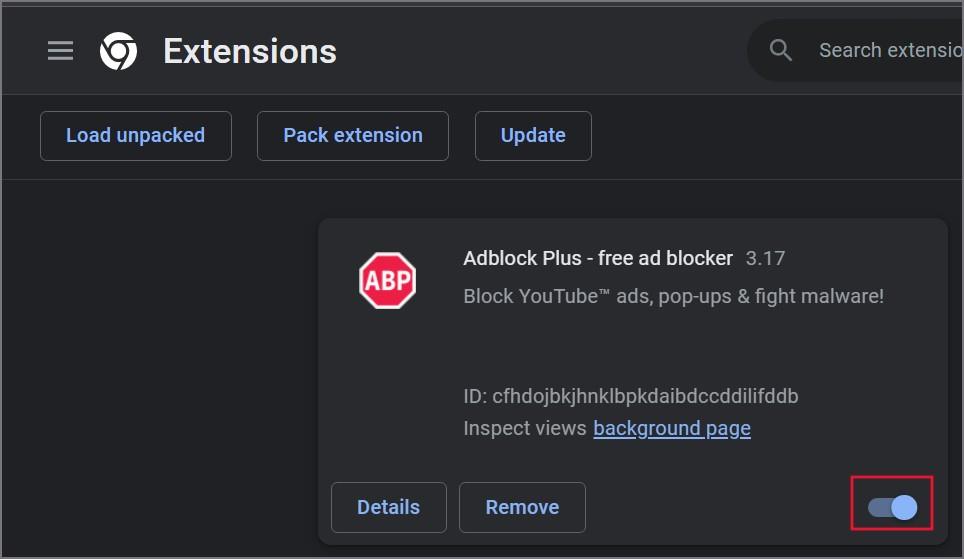964x559 pixels.
Task: Click the Chrome logo icon
Action: [x=119, y=51]
